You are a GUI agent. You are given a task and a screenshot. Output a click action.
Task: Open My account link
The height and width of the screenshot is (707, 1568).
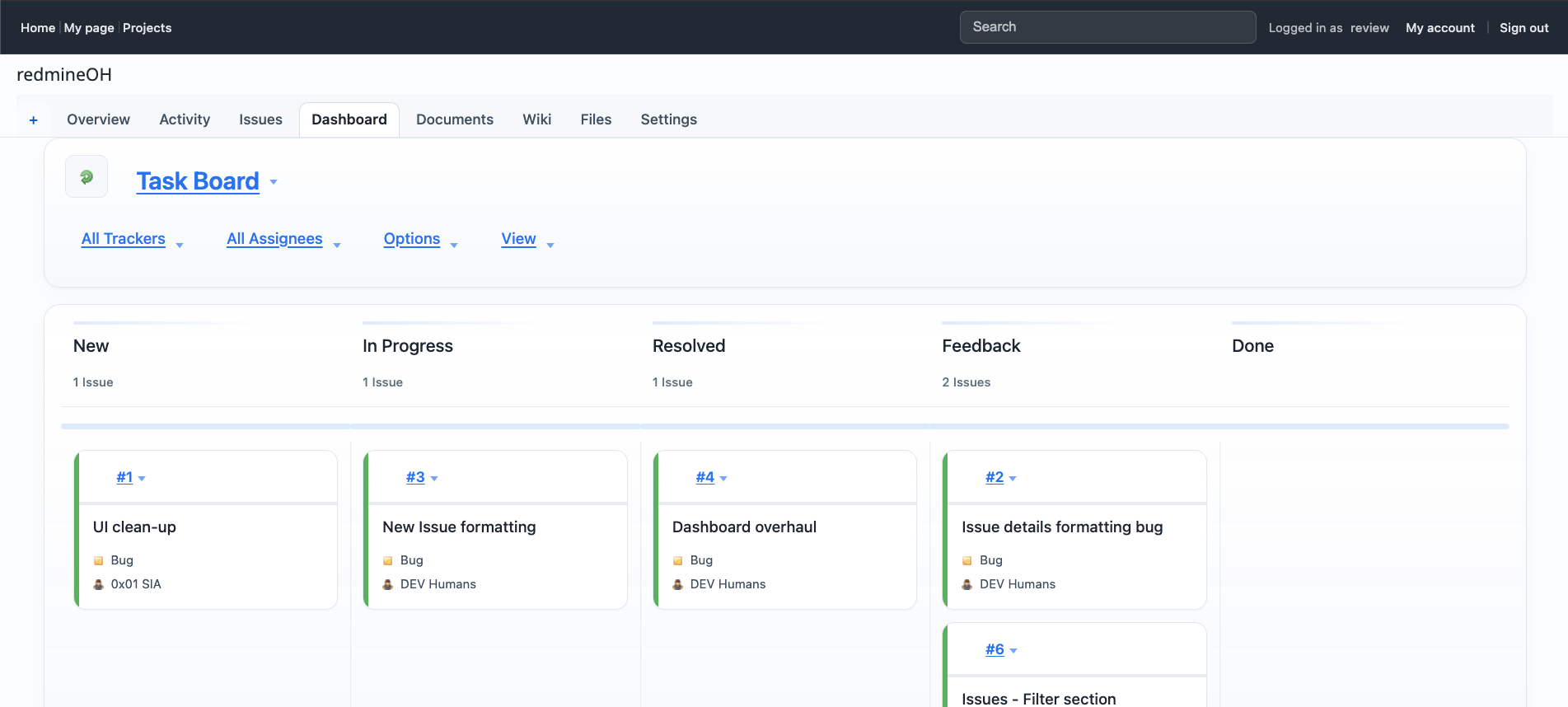pyautogui.click(x=1439, y=28)
